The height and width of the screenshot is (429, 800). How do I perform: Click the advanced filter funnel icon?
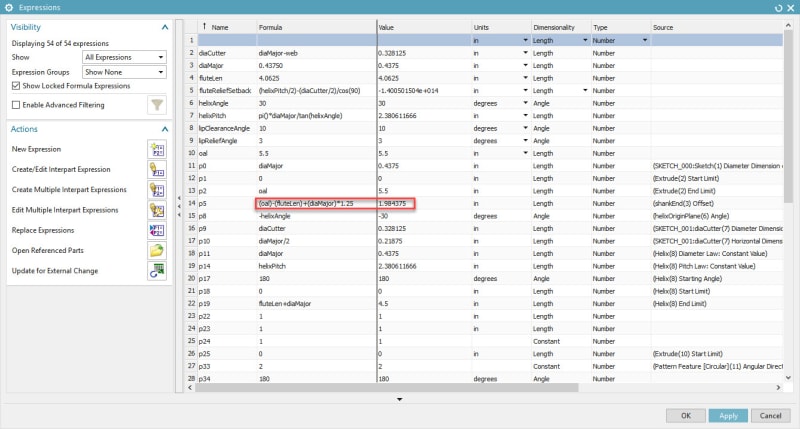pos(157,105)
